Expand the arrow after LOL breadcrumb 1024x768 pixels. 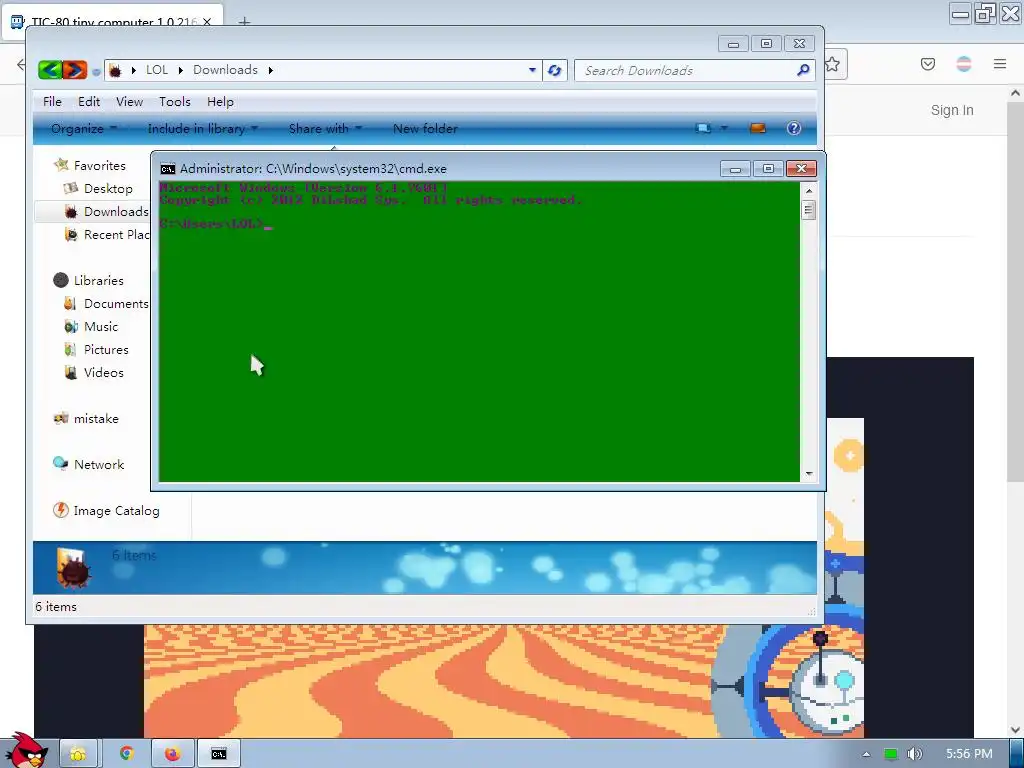pos(180,70)
